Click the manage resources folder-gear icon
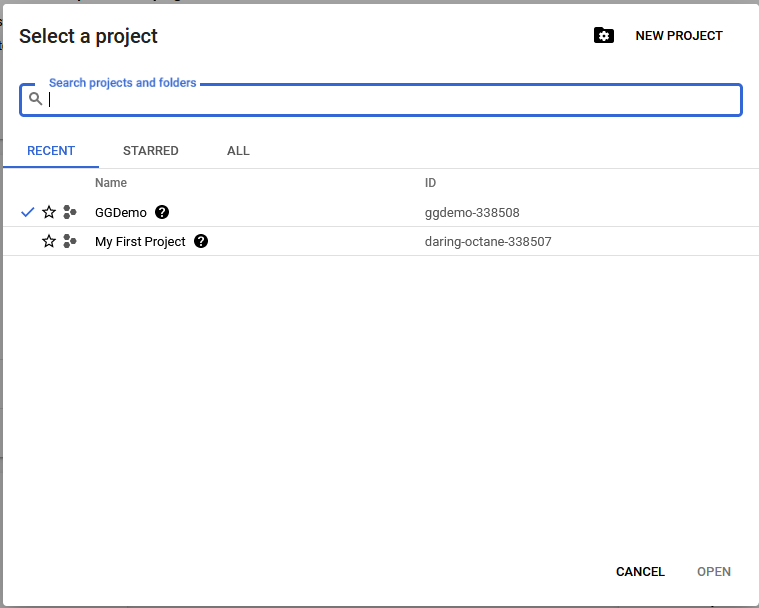Image resolution: width=759 pixels, height=608 pixels. (x=603, y=36)
